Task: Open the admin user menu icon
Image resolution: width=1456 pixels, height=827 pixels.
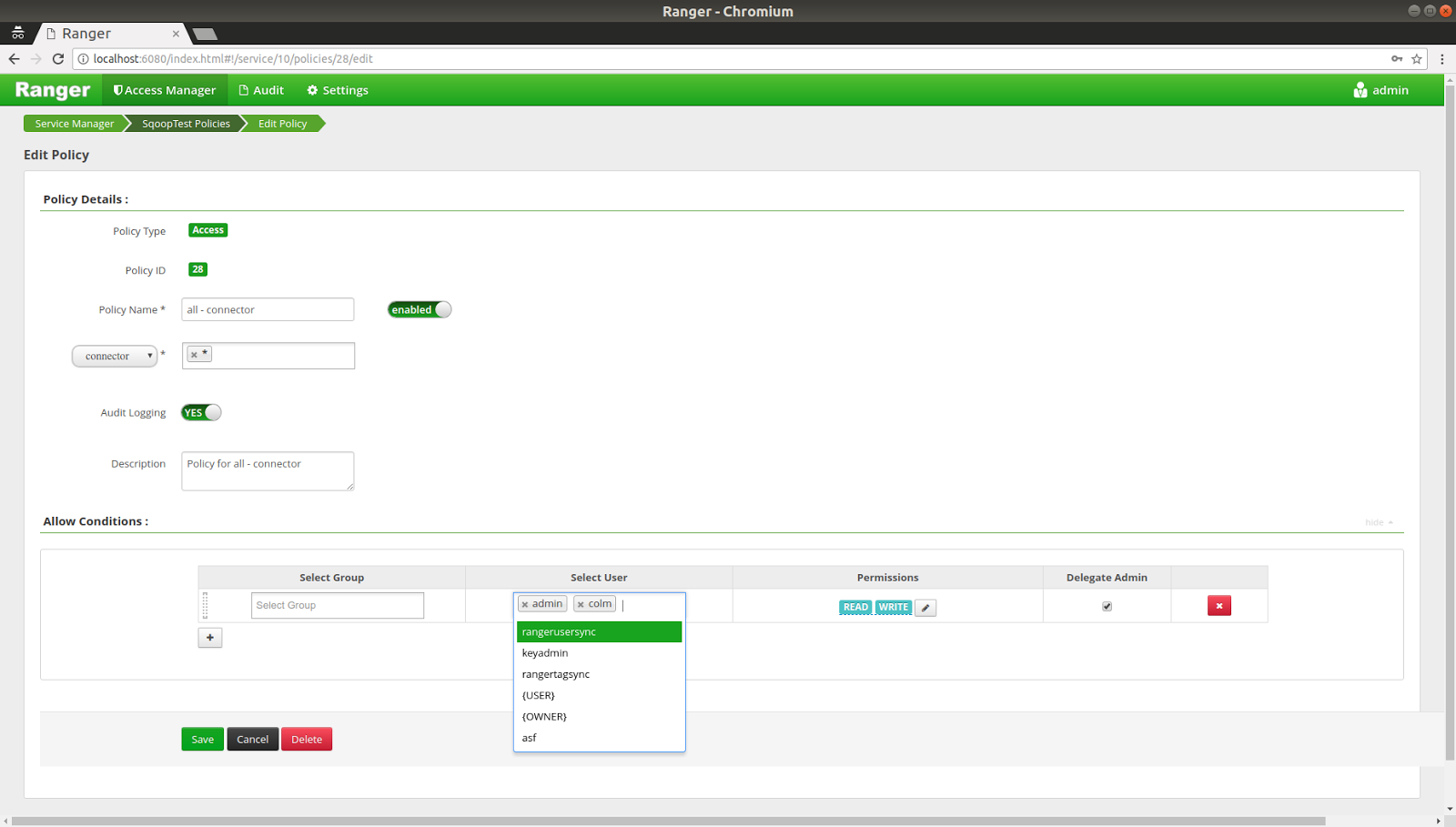Action: point(1360,90)
